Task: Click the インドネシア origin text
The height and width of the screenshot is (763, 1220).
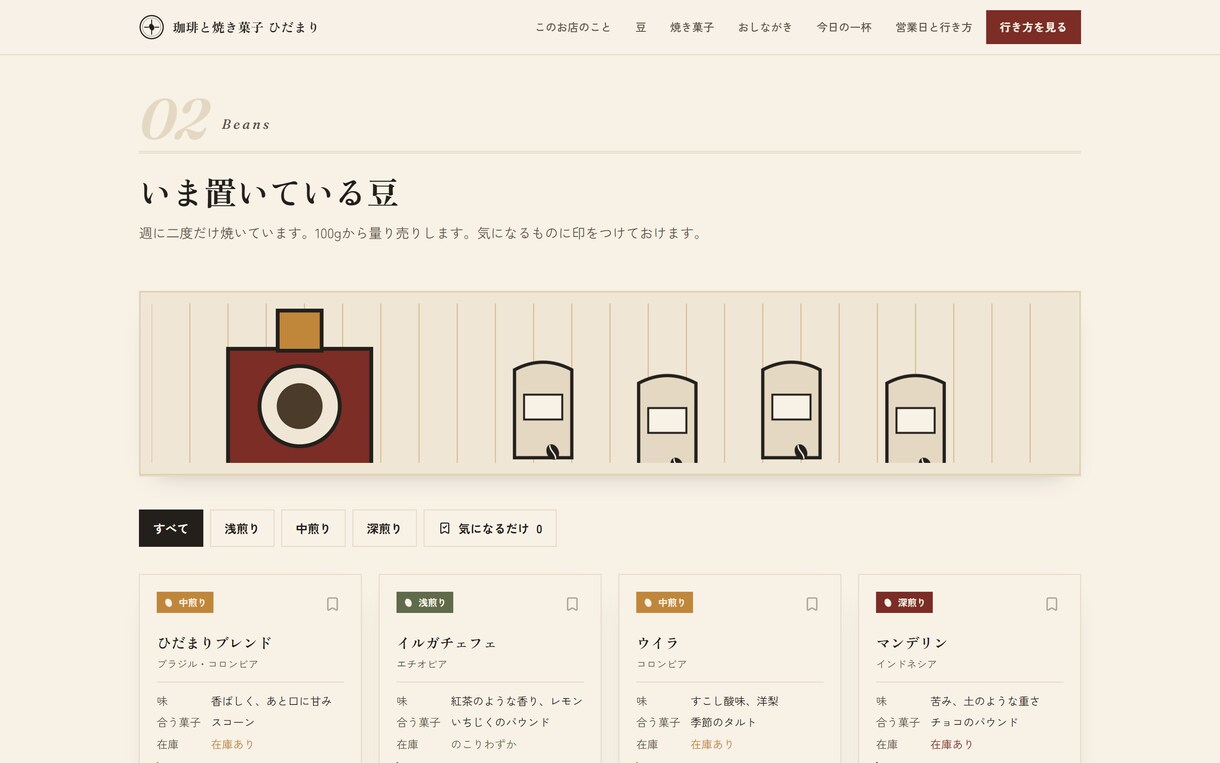Action: tap(907, 664)
